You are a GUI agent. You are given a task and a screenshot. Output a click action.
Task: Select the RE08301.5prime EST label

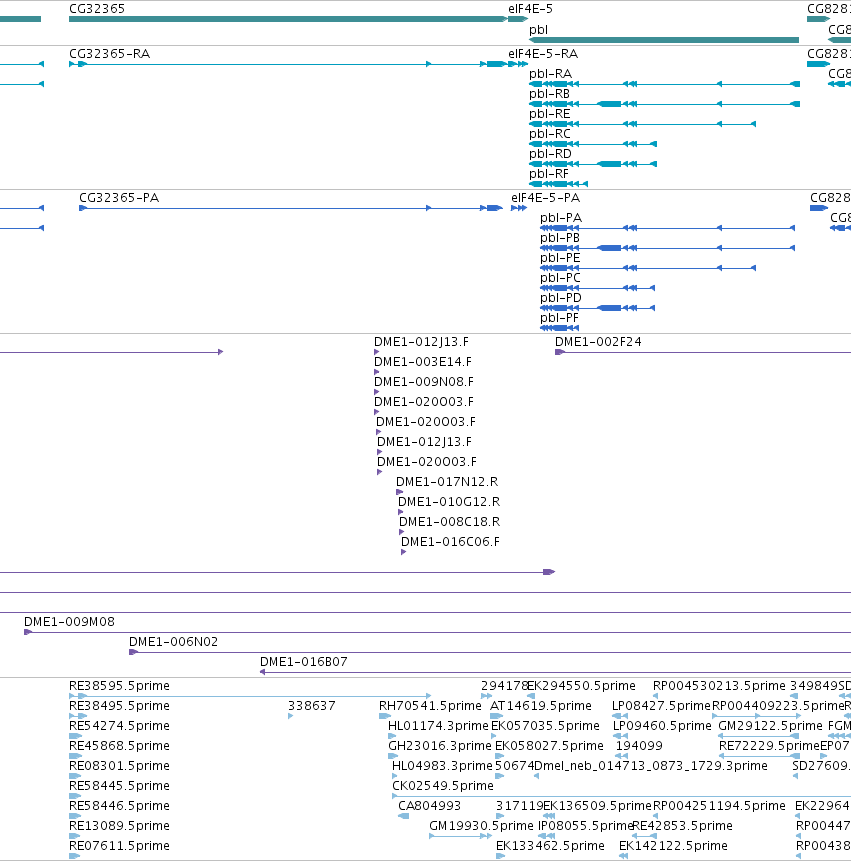pyautogui.click(x=119, y=765)
